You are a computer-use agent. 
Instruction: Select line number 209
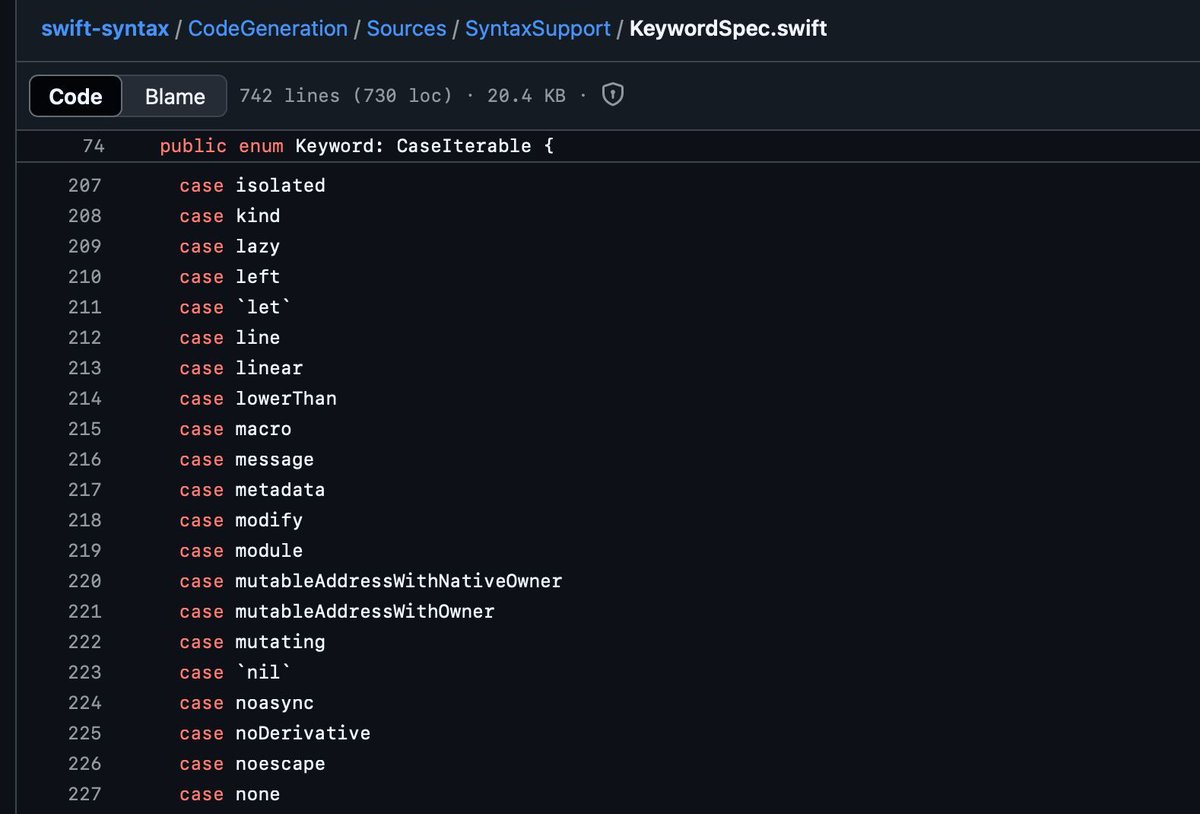tap(85, 246)
